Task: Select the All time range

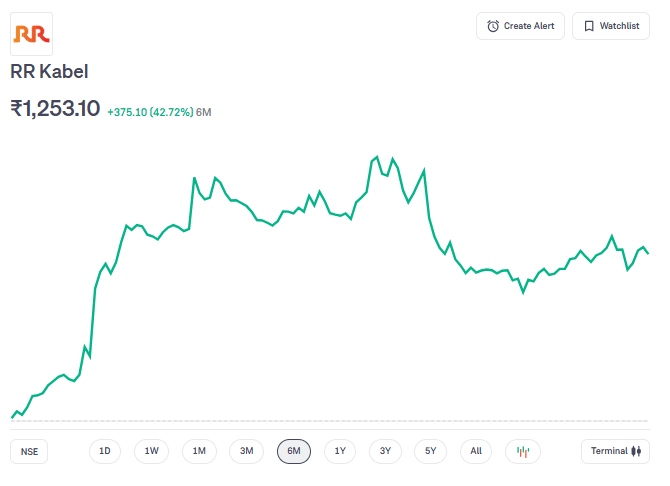Action: point(476,451)
